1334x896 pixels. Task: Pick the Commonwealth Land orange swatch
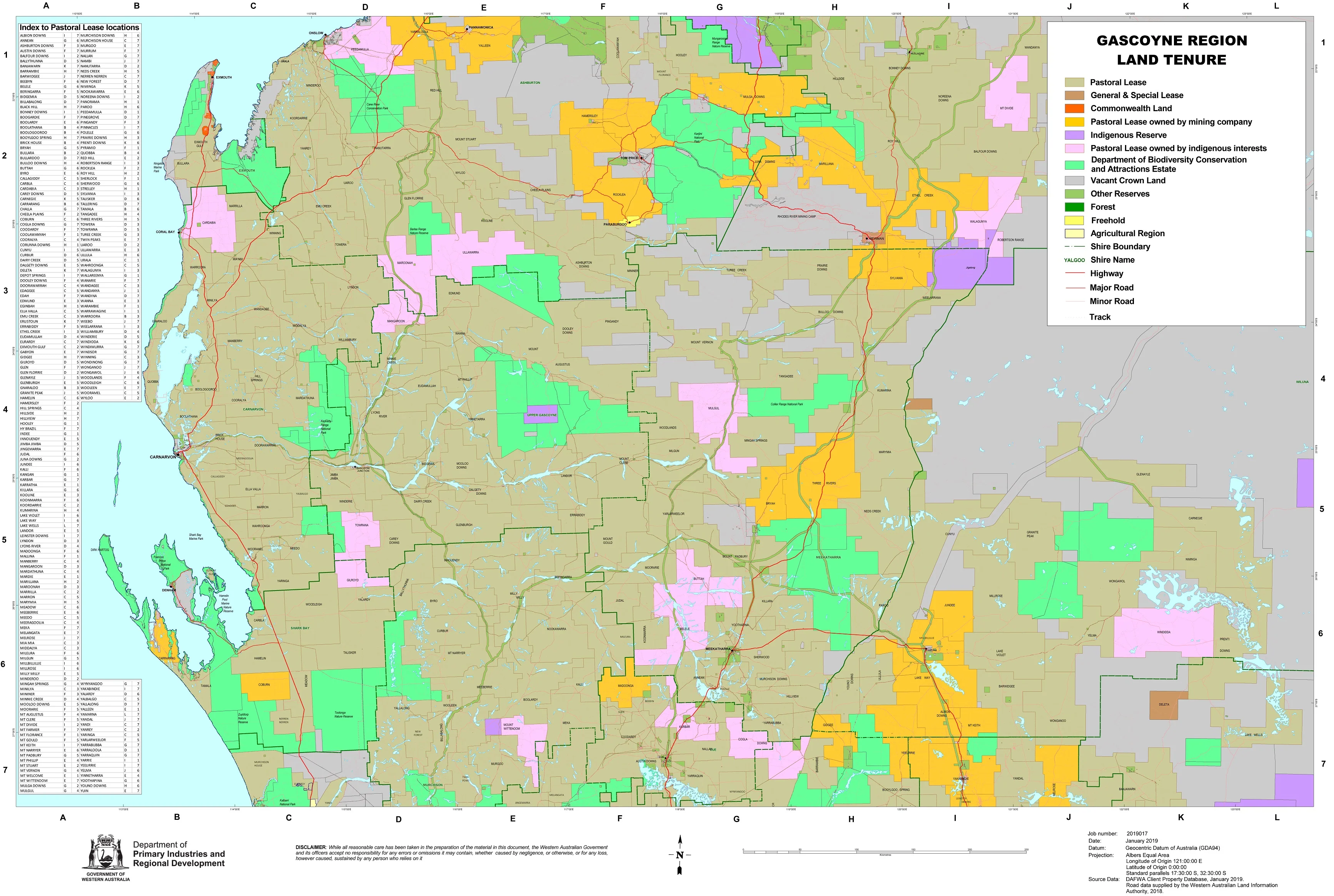pos(1074,108)
